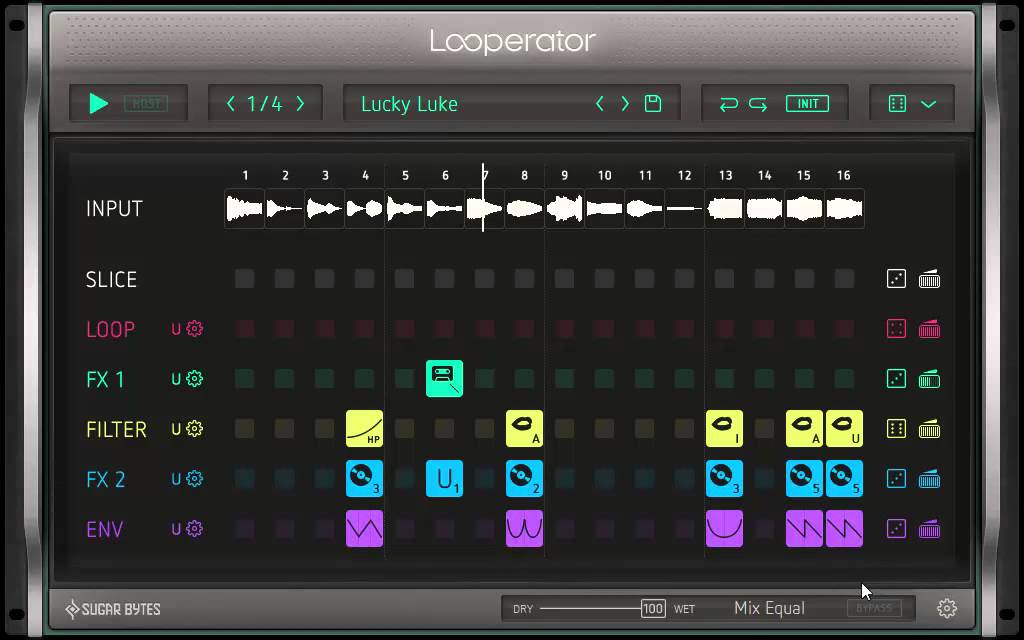Open the Lucky Luke preset name field
This screenshot has height=640, width=1024.
(x=409, y=104)
